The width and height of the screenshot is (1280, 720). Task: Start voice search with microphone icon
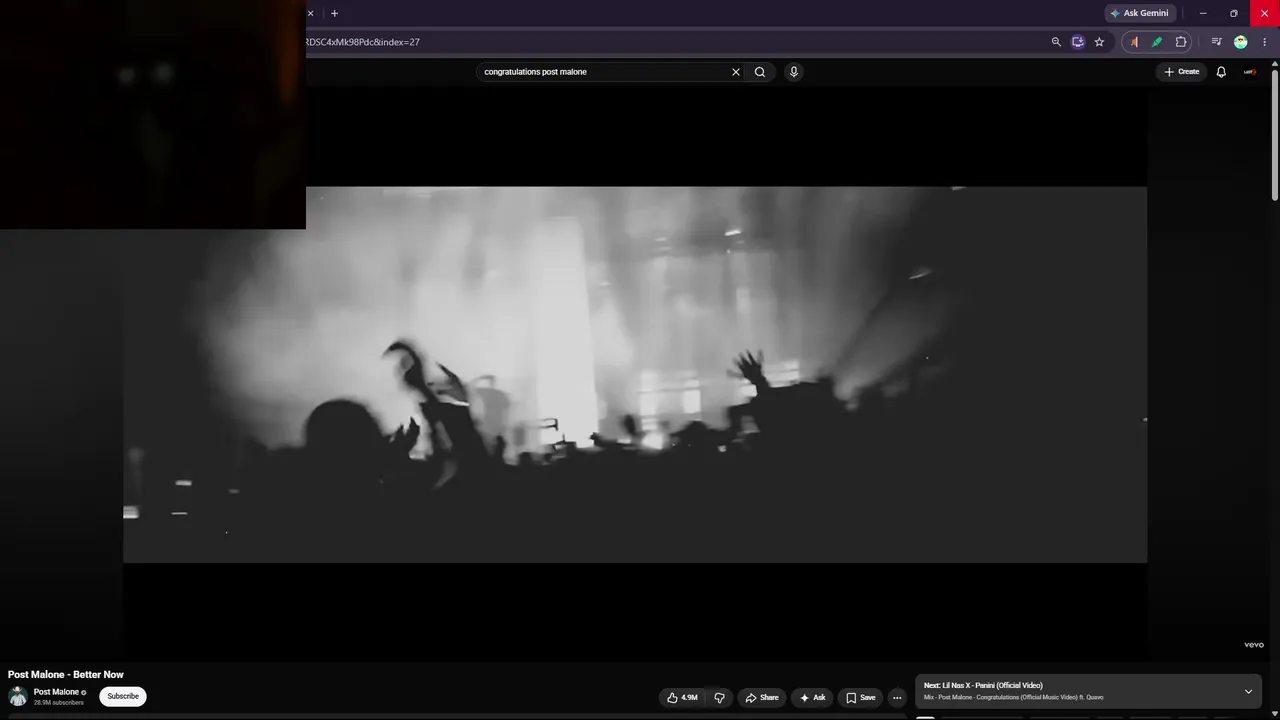794,72
